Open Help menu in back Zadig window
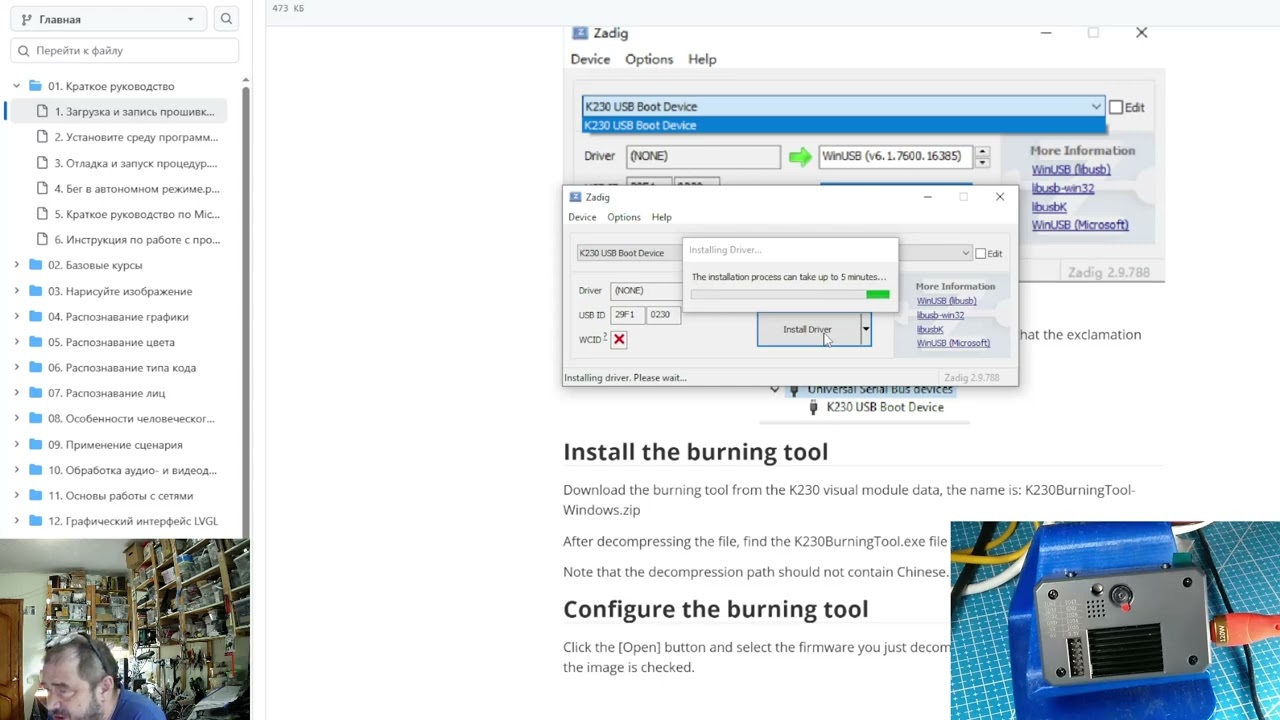 click(702, 59)
